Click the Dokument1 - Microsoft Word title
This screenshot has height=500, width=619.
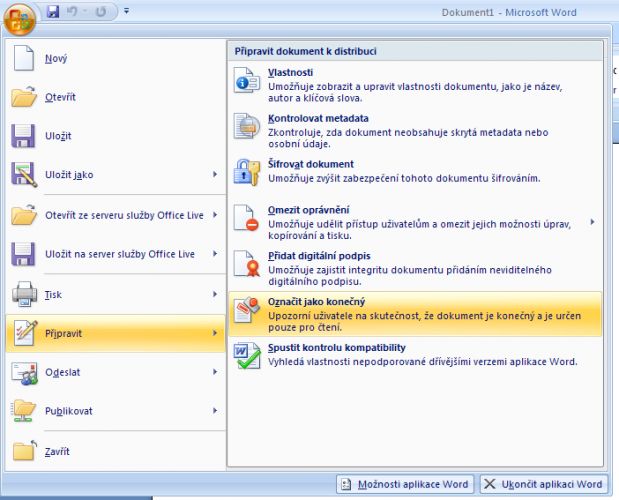pyautogui.click(x=509, y=12)
